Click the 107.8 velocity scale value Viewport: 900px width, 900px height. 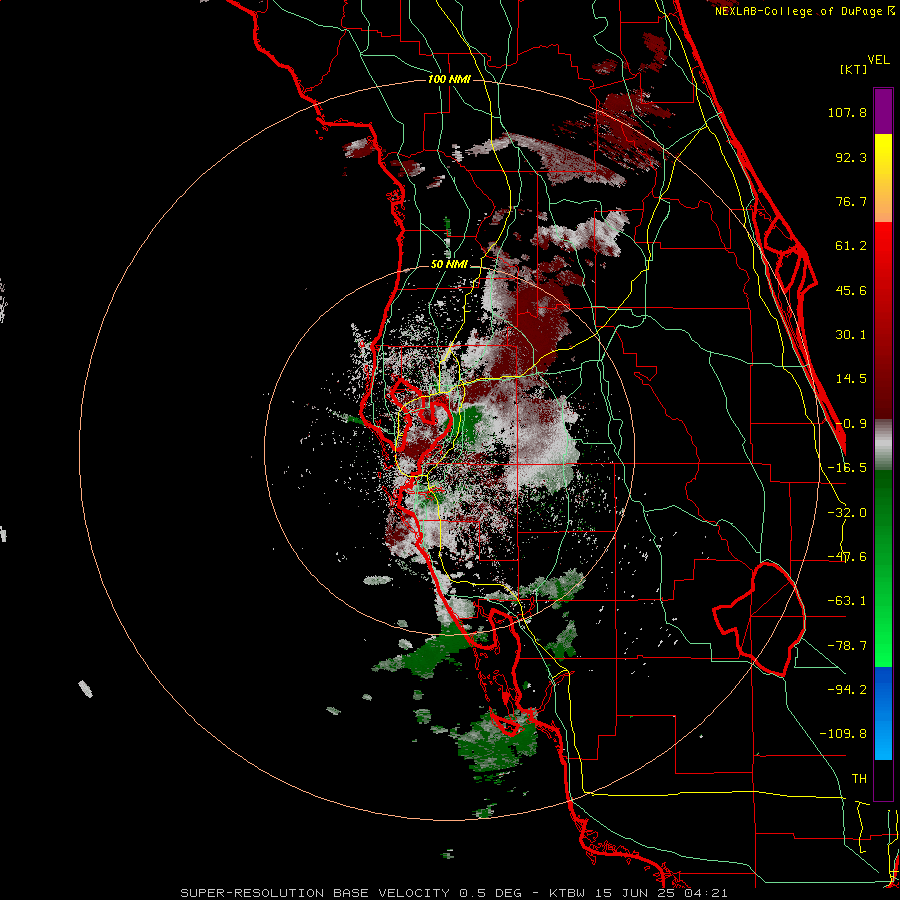(847, 112)
